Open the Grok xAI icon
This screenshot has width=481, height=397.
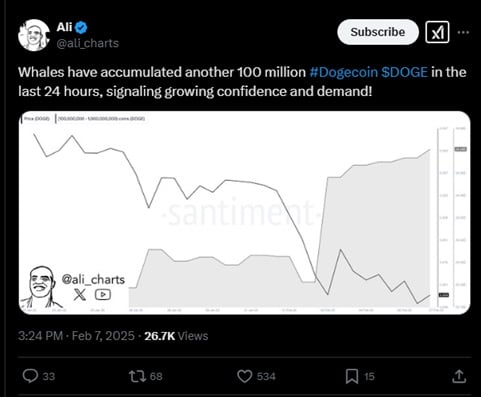[x=437, y=32]
